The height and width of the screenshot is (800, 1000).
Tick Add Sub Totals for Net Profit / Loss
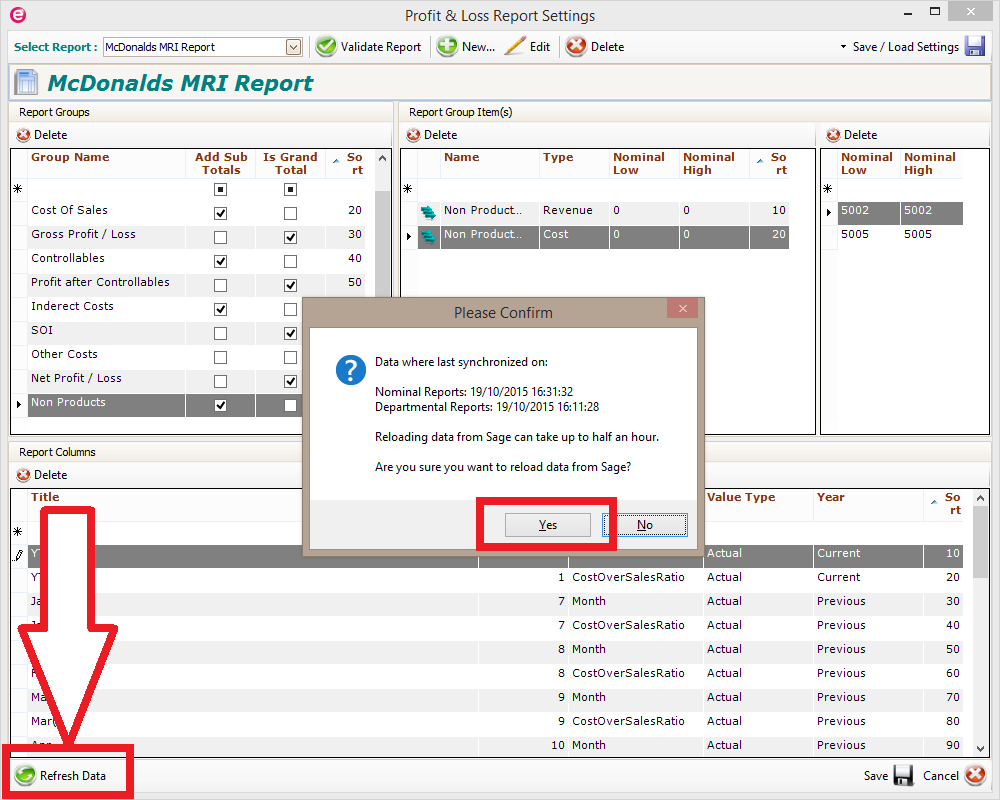[220, 381]
